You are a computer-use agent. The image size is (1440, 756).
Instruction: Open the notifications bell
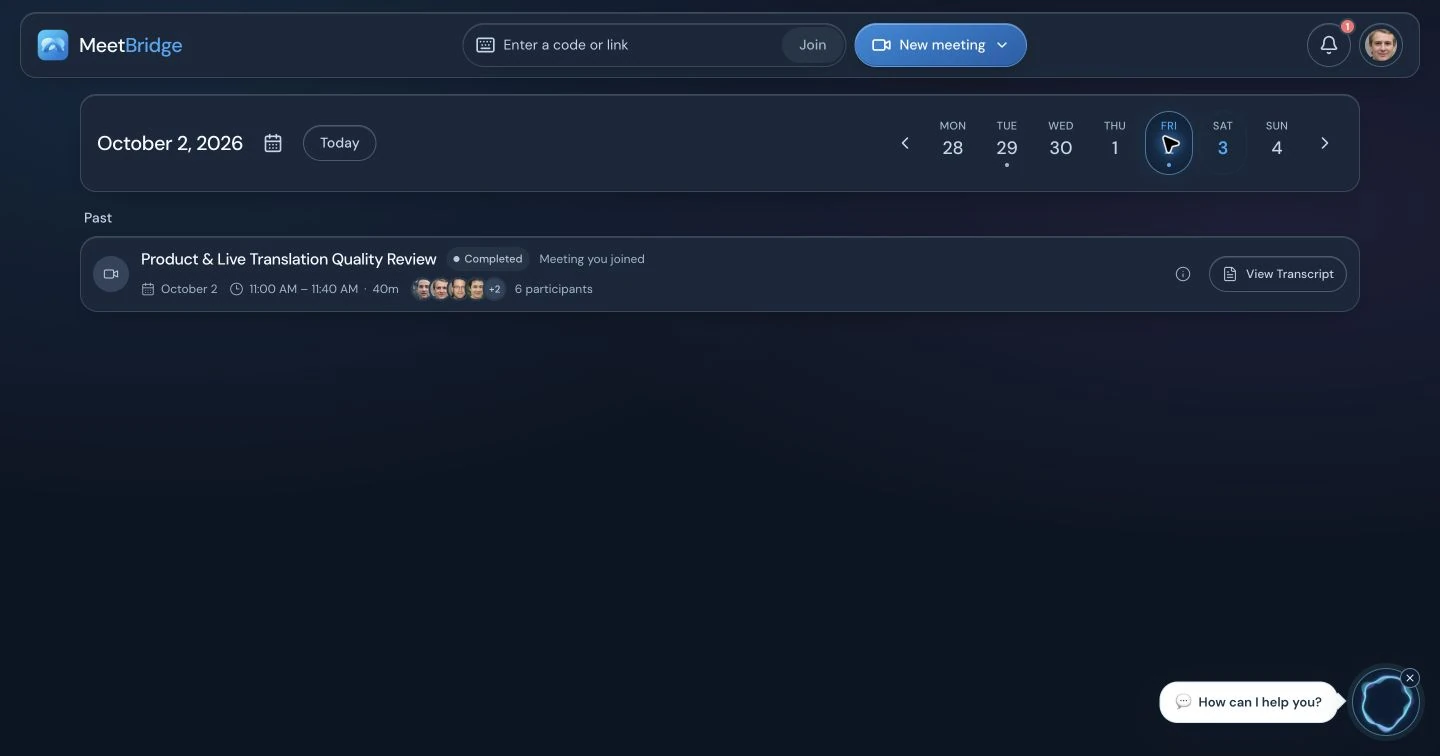[x=1329, y=45]
